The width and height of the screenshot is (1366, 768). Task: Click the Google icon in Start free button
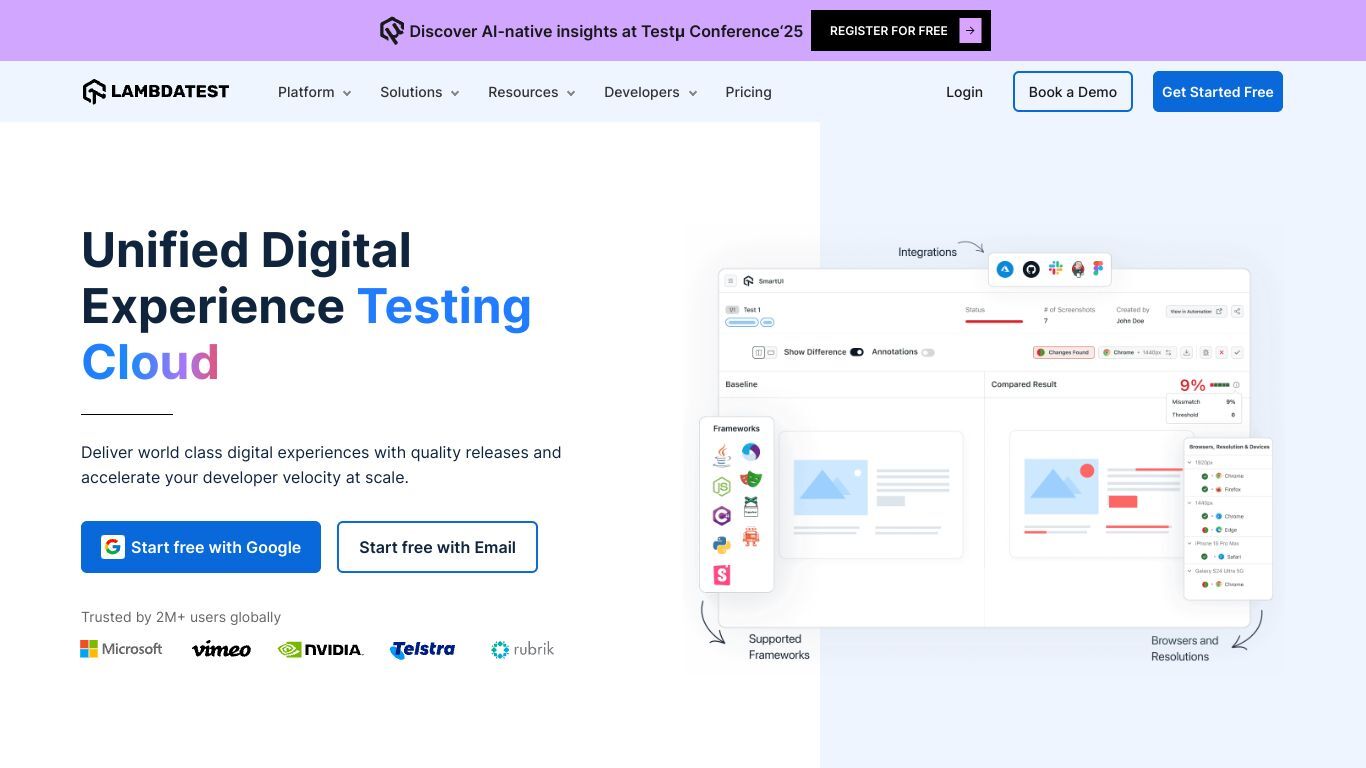click(x=113, y=547)
